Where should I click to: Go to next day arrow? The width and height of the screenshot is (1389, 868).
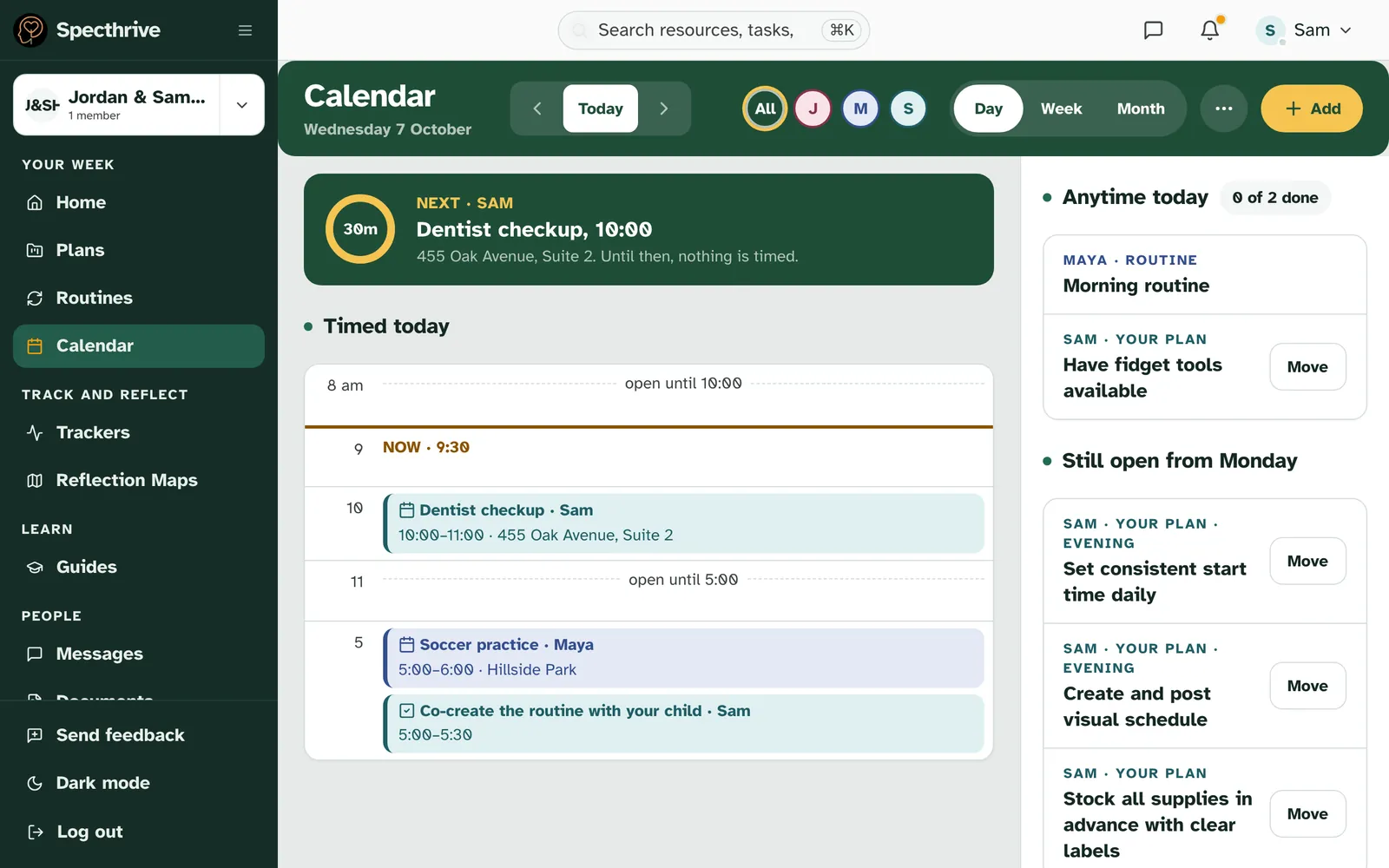[664, 108]
